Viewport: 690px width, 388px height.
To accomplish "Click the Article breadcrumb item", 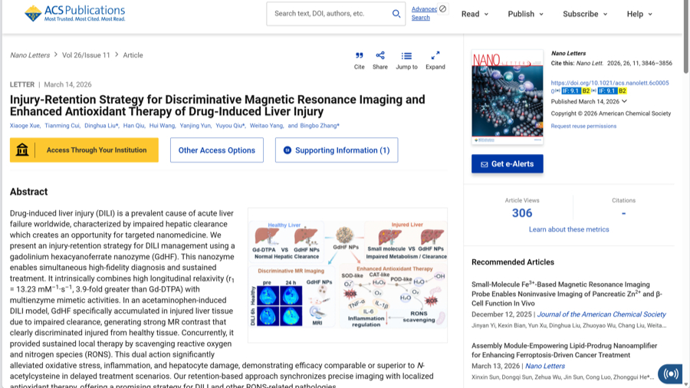I will coord(133,55).
